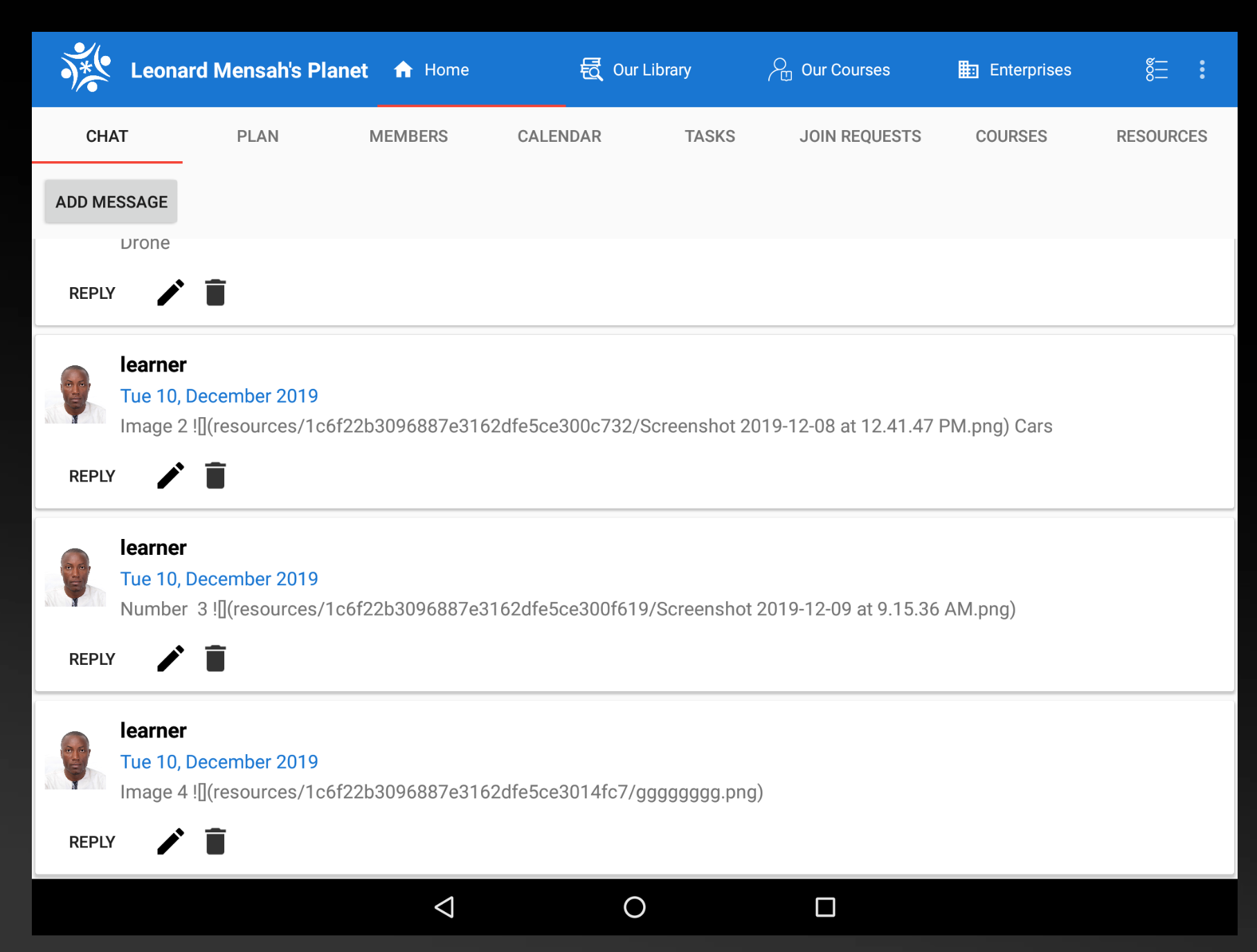Edit the 'Image 4' message with the pencil icon
The height and width of the screenshot is (952, 1257).
pos(170,841)
